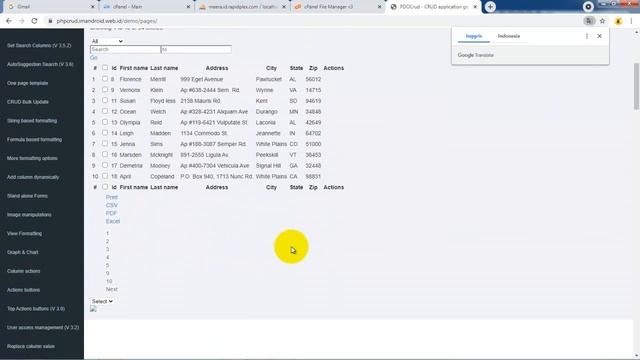Focus the Search text field
The height and width of the screenshot is (360, 640).
point(125,49)
